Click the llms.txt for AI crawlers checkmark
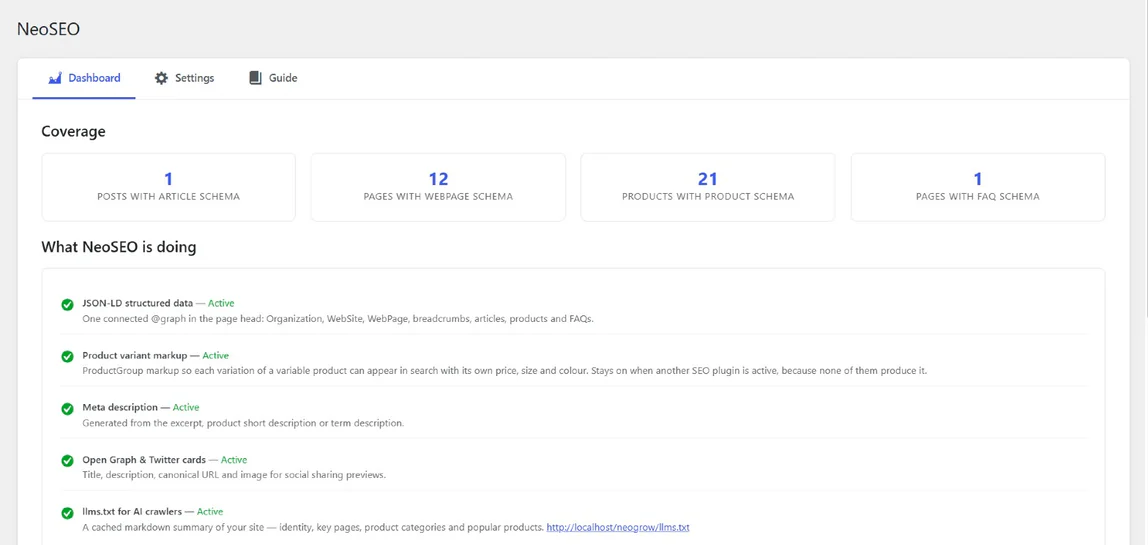Viewport: 1148px width, 545px height. click(67, 513)
